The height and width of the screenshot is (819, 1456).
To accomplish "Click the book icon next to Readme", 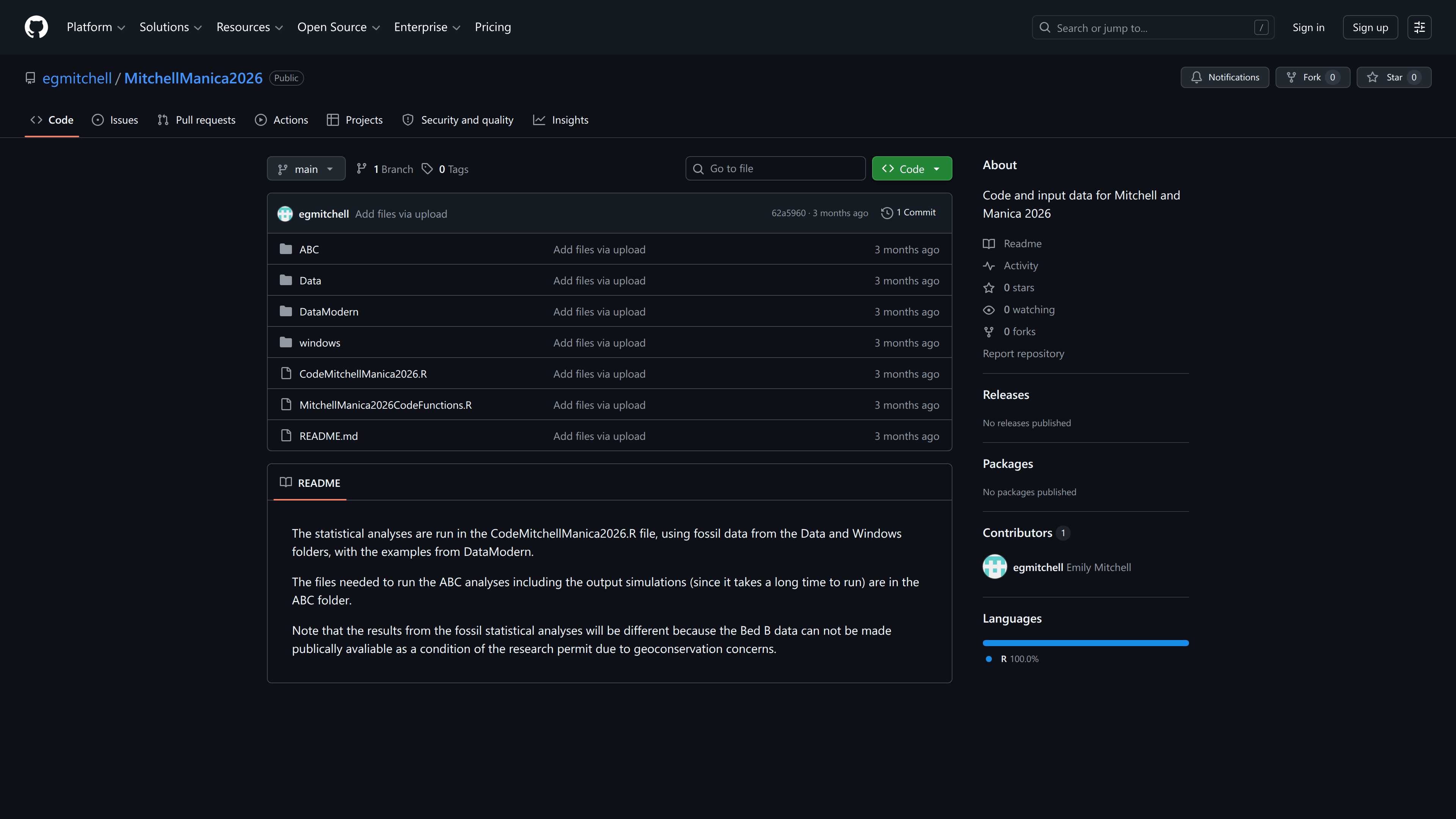I will pos(988,243).
